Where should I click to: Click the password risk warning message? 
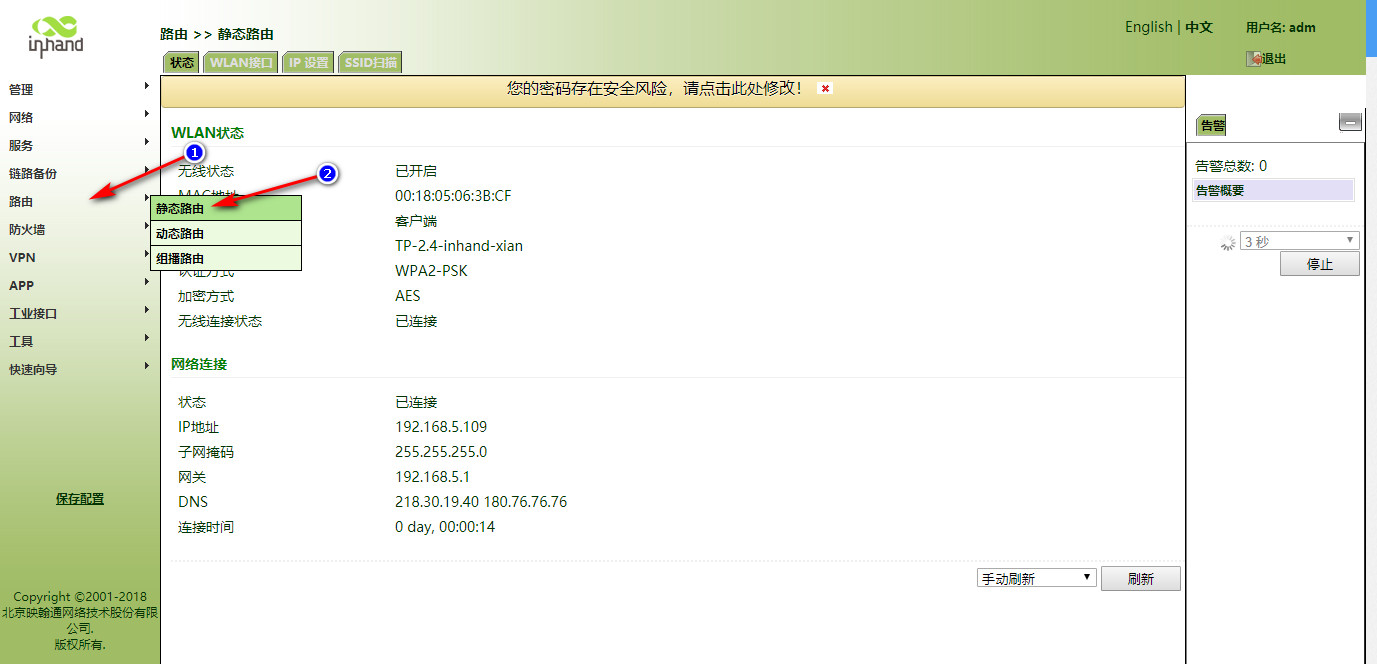tap(654, 89)
